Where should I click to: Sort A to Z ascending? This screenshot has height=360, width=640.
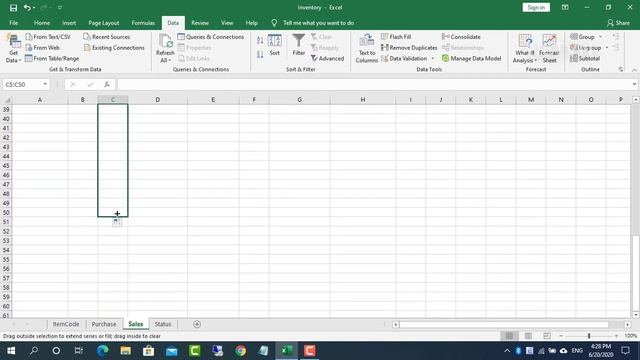click(x=260, y=40)
